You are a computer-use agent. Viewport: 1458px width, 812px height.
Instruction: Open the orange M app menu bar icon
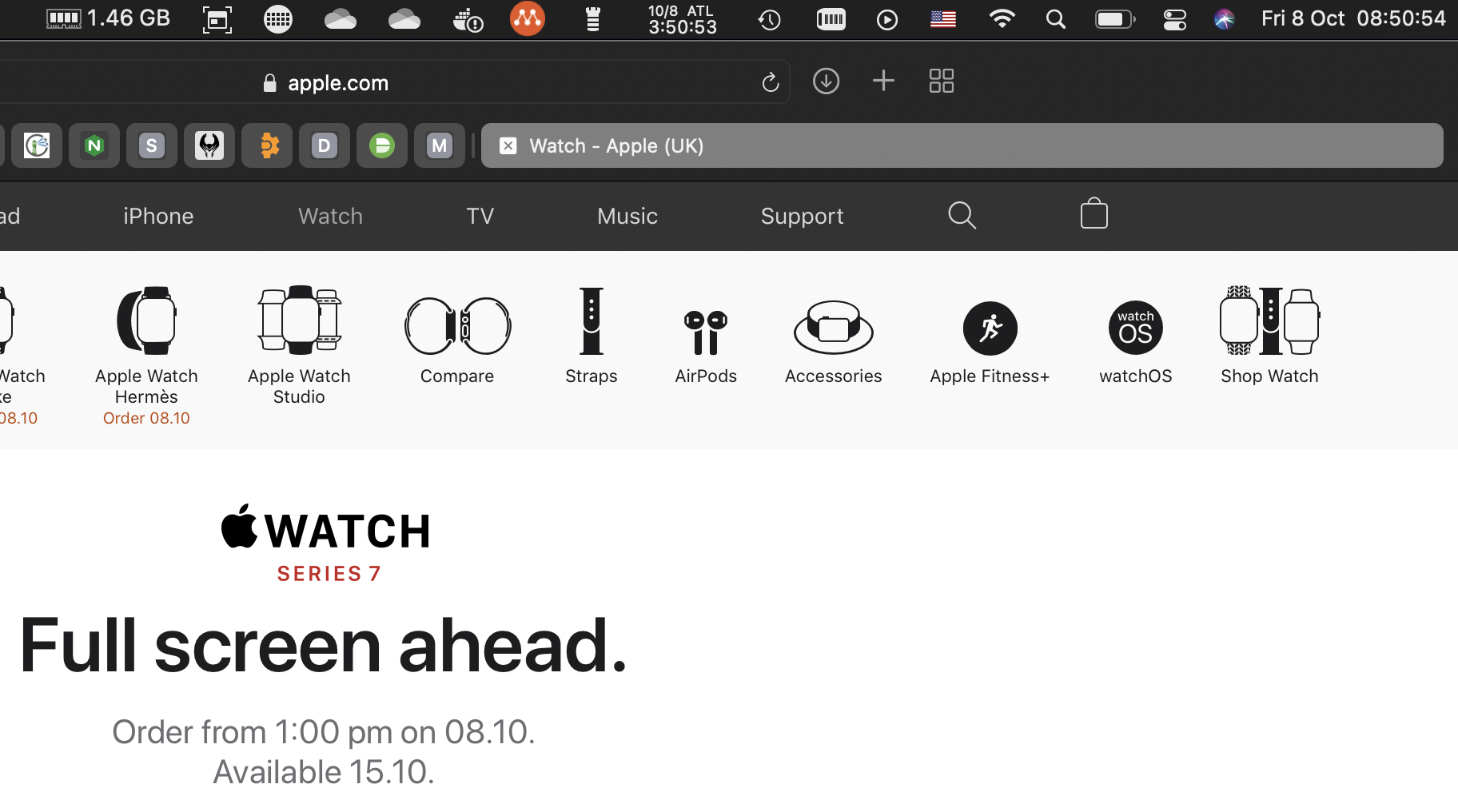pyautogui.click(x=528, y=18)
